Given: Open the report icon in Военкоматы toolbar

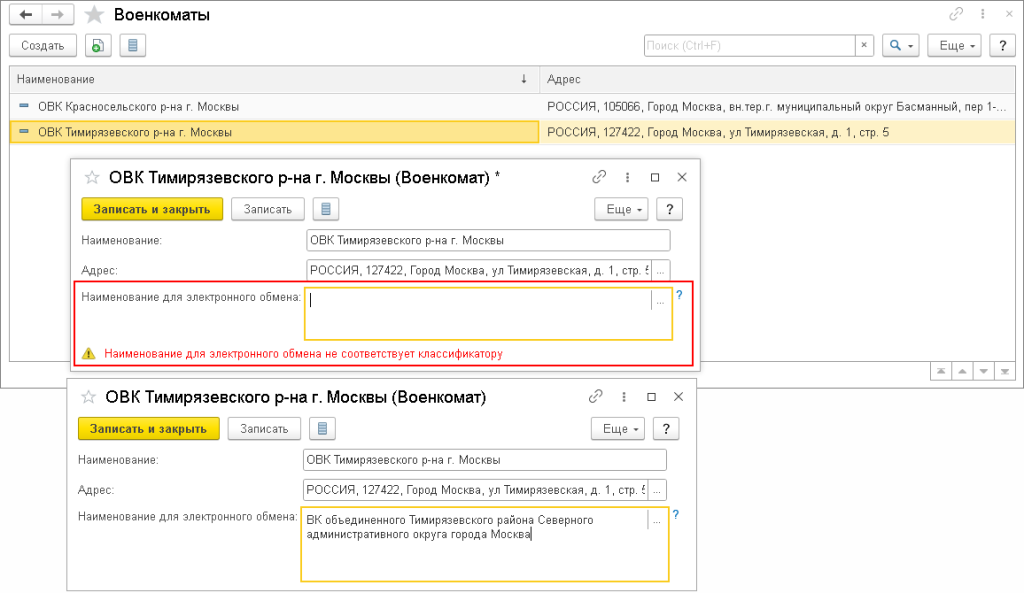Looking at the screenshot, I should (133, 46).
